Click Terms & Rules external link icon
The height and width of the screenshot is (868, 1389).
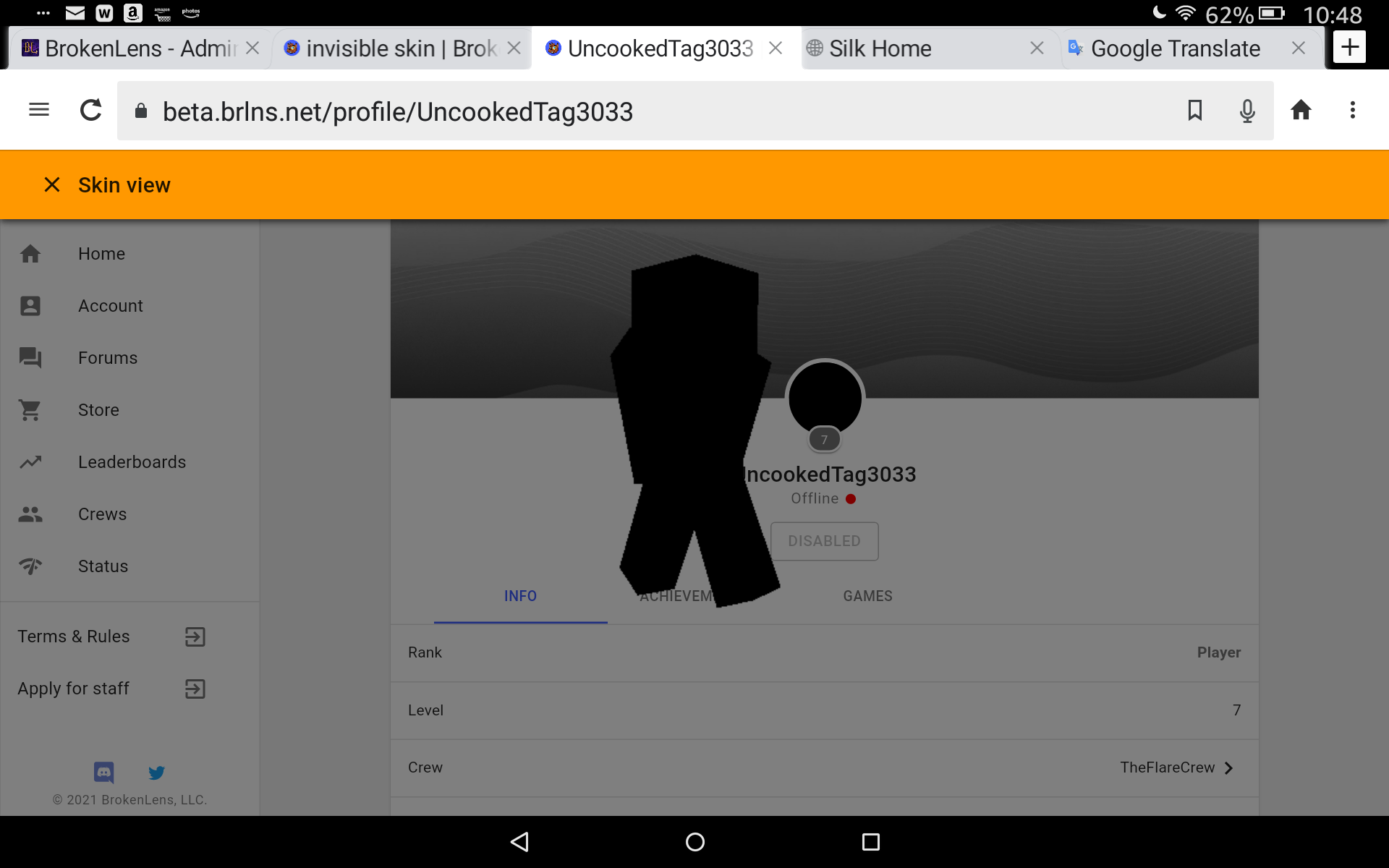[195, 637]
